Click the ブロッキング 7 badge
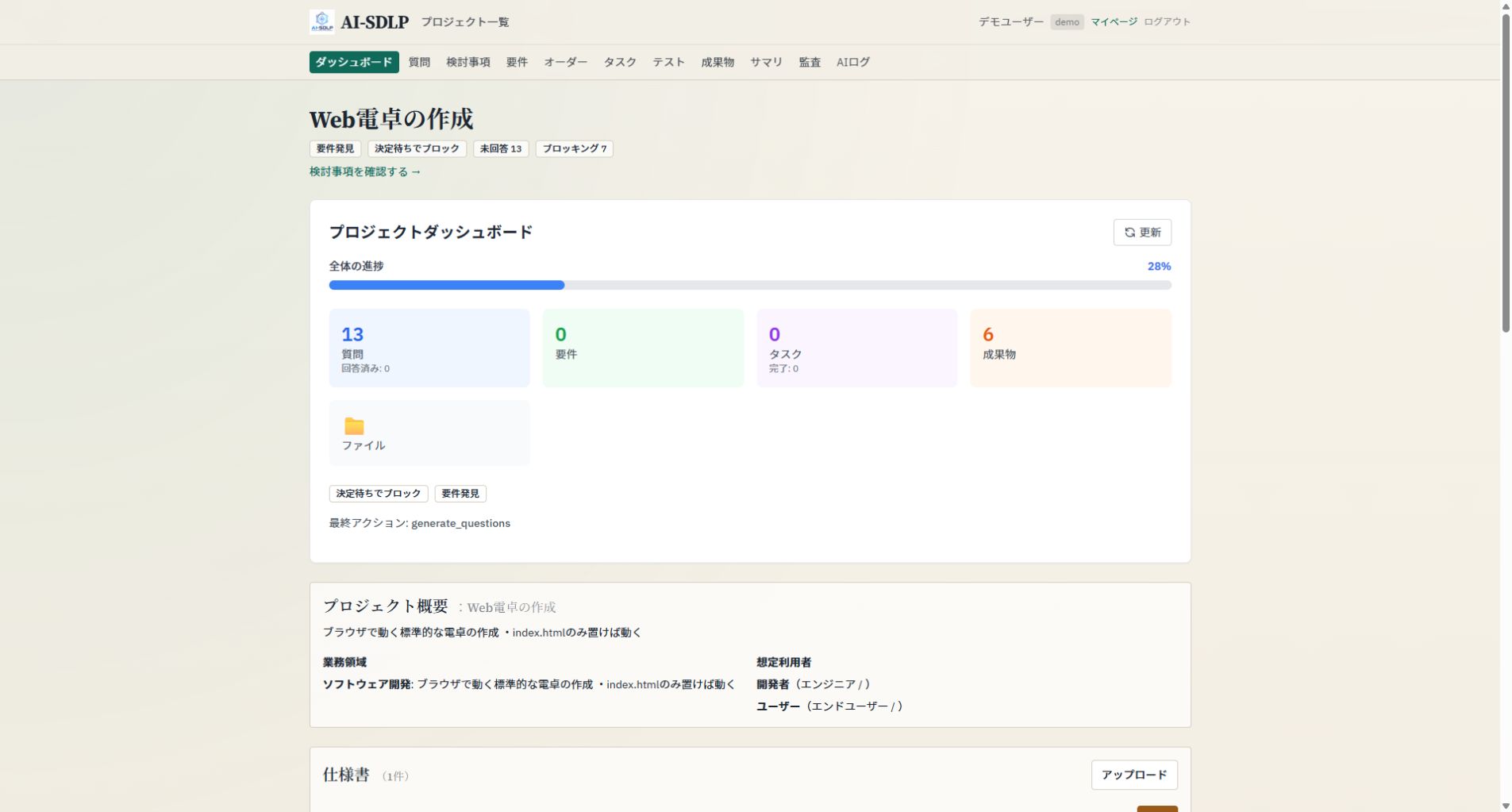 575,148
